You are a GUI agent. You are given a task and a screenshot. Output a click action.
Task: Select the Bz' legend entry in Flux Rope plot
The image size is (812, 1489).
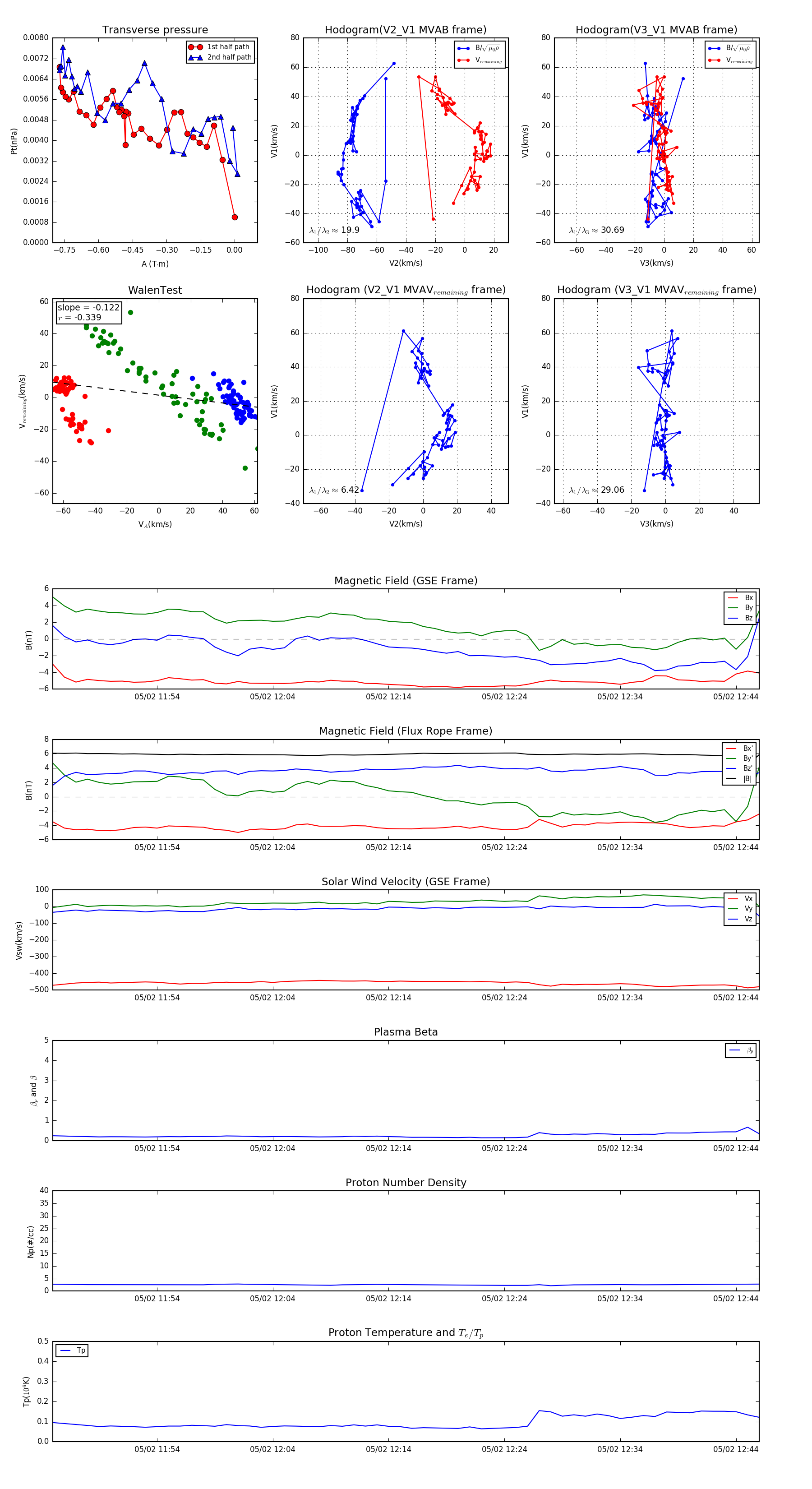click(x=739, y=769)
